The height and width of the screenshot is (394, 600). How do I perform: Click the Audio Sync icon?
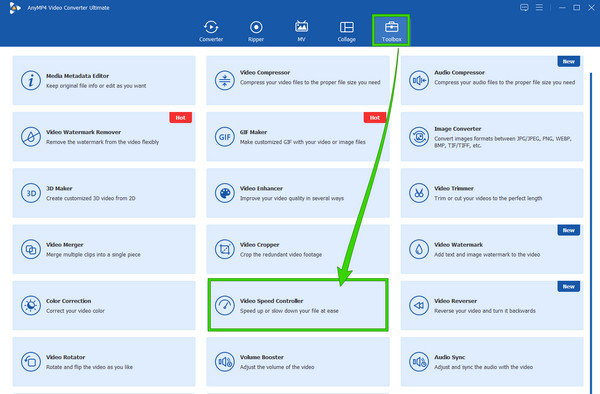pyautogui.click(x=419, y=361)
